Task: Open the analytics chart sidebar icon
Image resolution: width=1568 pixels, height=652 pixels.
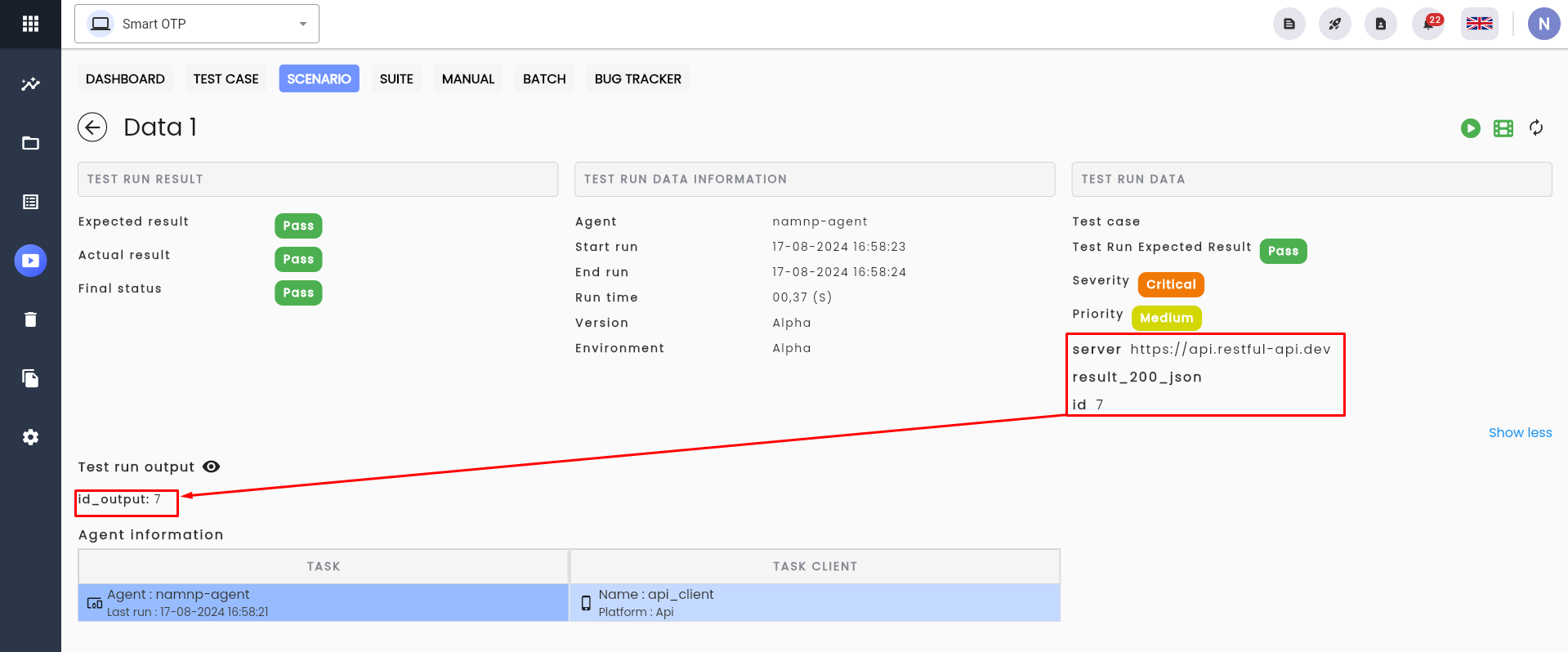Action: pyautogui.click(x=30, y=84)
